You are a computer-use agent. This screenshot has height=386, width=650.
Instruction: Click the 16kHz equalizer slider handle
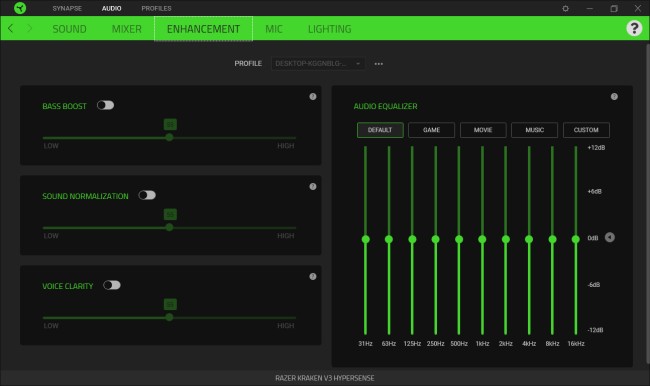click(575, 239)
